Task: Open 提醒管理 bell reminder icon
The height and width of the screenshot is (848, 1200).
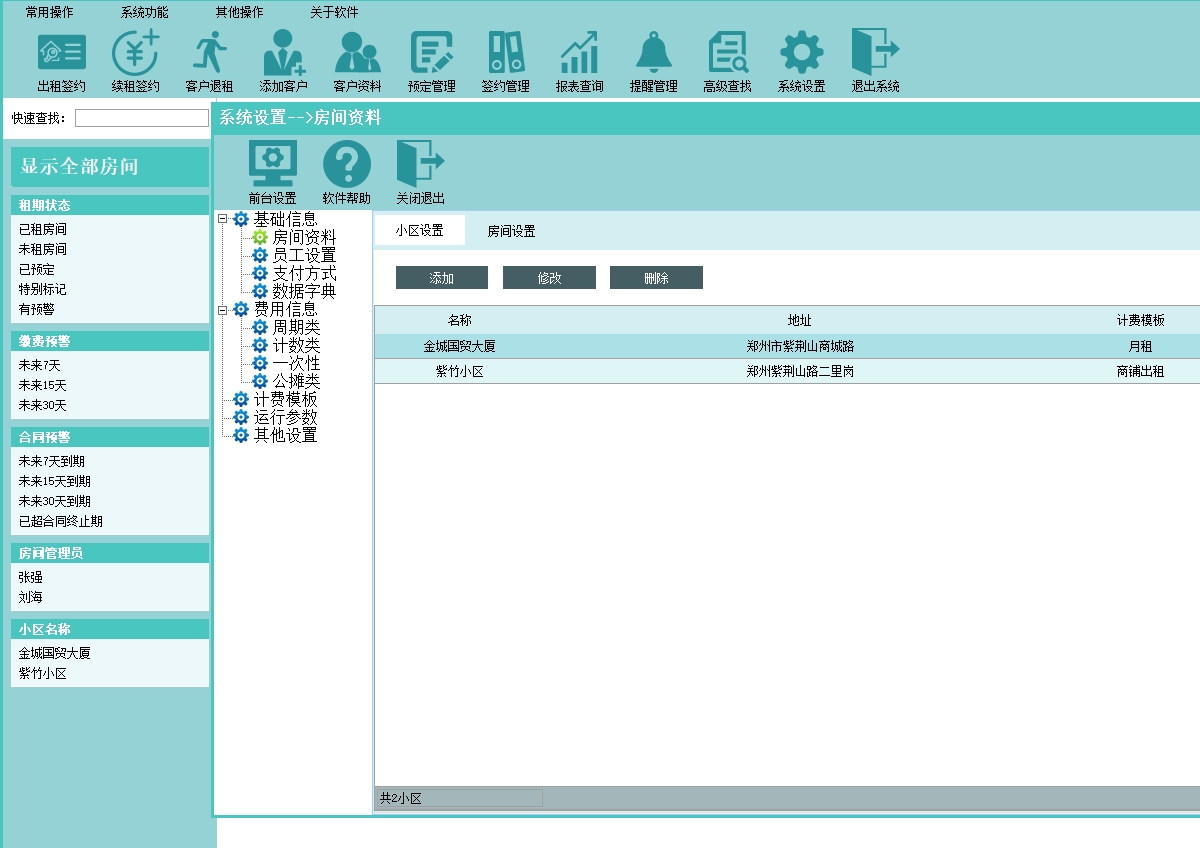Action: pos(654,53)
